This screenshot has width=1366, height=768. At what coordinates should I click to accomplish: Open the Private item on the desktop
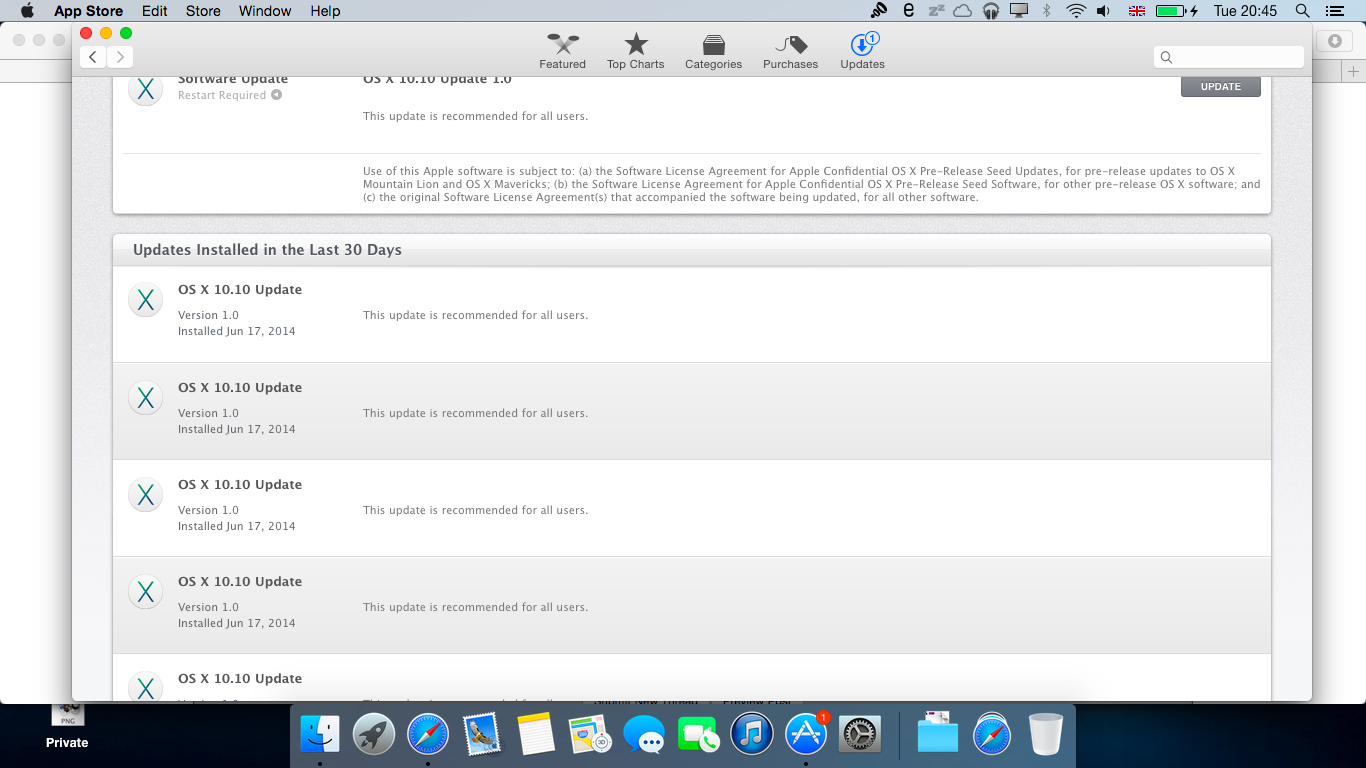(x=67, y=728)
